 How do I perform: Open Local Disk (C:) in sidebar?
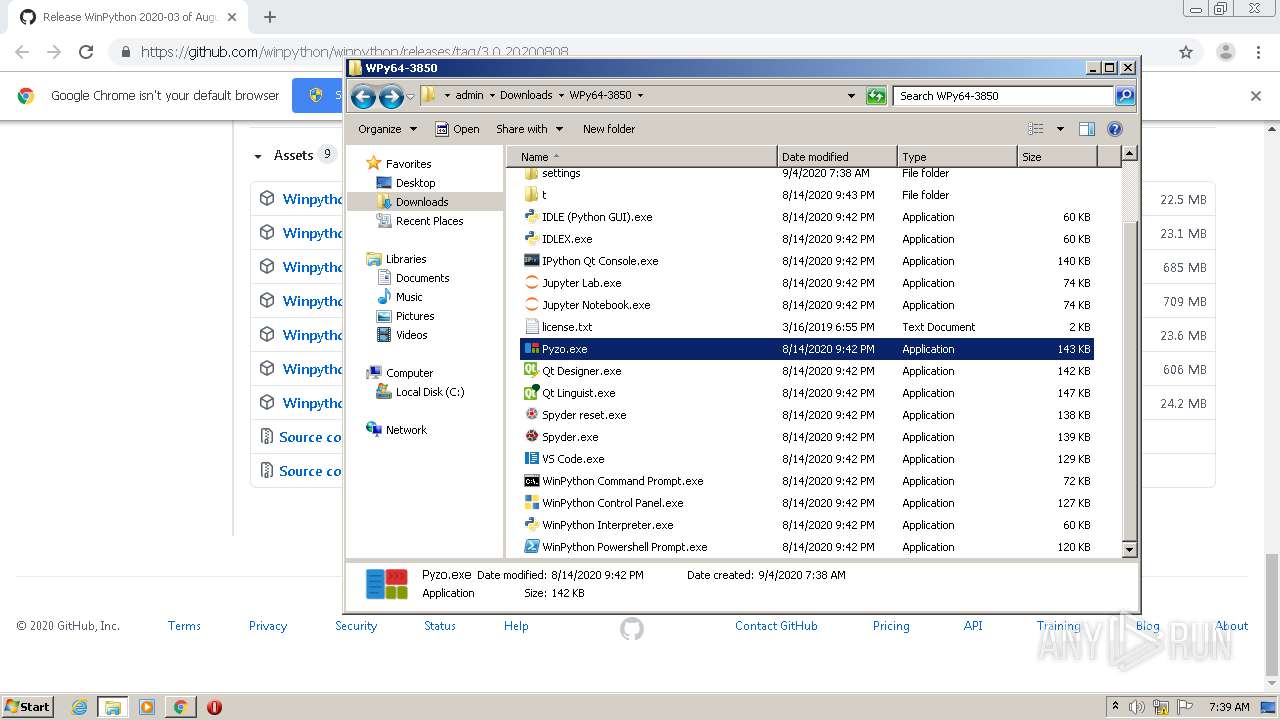pyautogui.click(x=429, y=392)
